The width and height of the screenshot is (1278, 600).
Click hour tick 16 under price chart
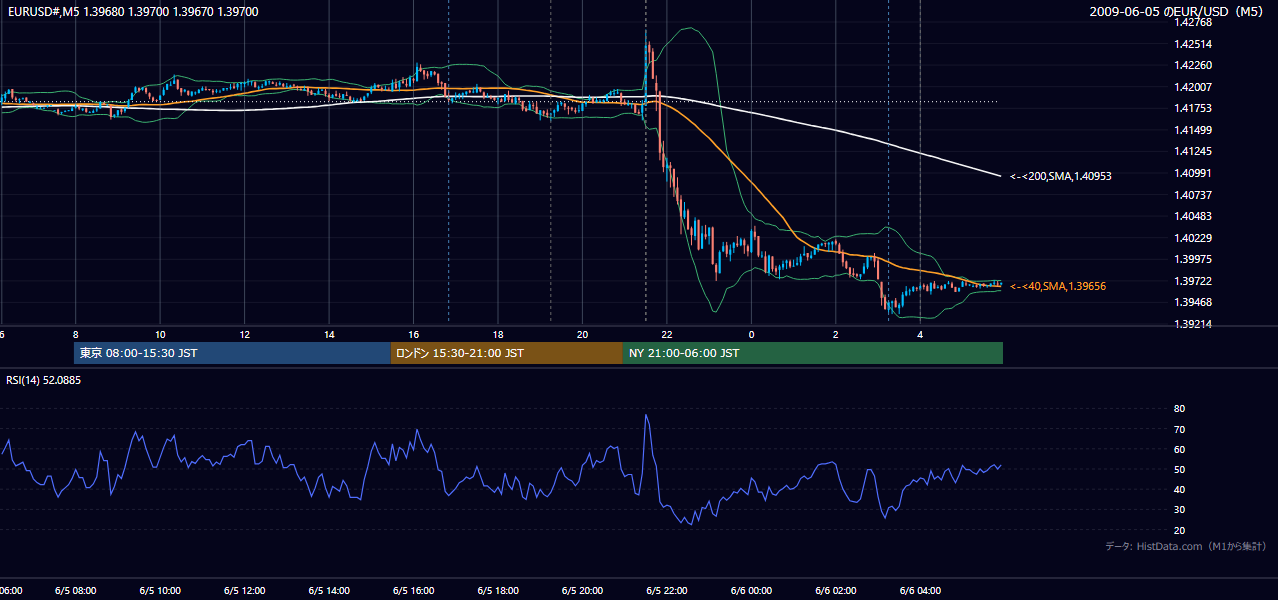point(413,335)
